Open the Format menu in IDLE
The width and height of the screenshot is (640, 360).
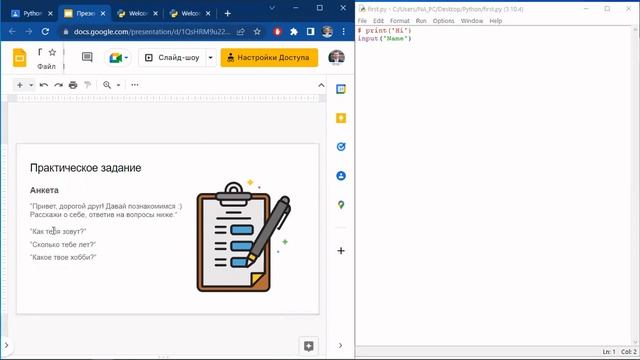[400, 21]
